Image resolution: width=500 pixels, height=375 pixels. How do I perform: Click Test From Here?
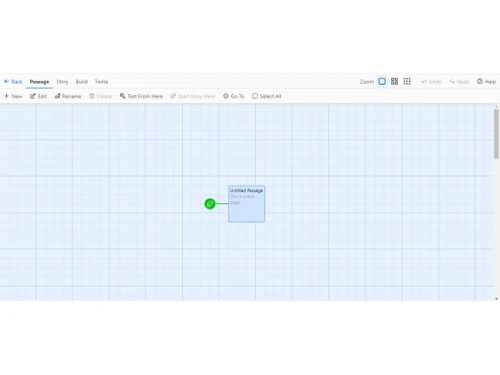[141, 96]
